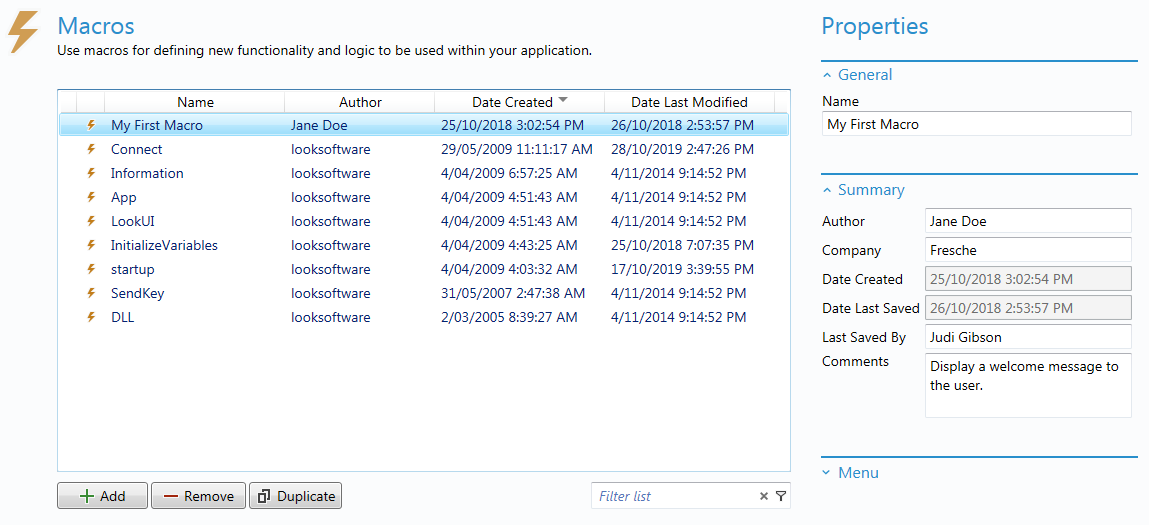Image resolution: width=1149 pixels, height=525 pixels.
Task: Edit Last Saved By field Judi Gibson
Action: [x=1028, y=337]
